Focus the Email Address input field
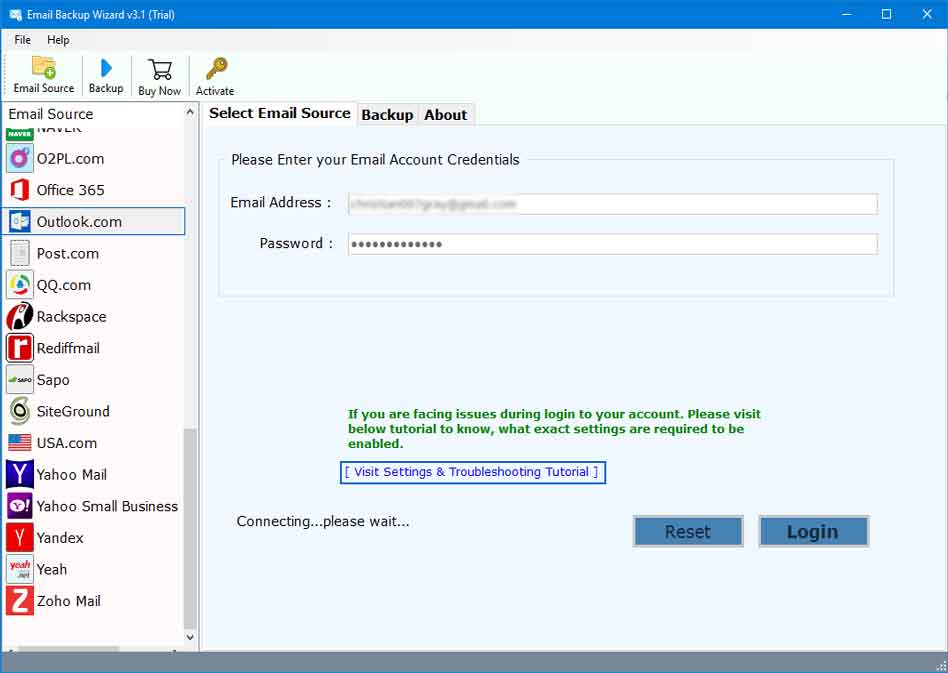The image size is (948, 673). click(612, 204)
